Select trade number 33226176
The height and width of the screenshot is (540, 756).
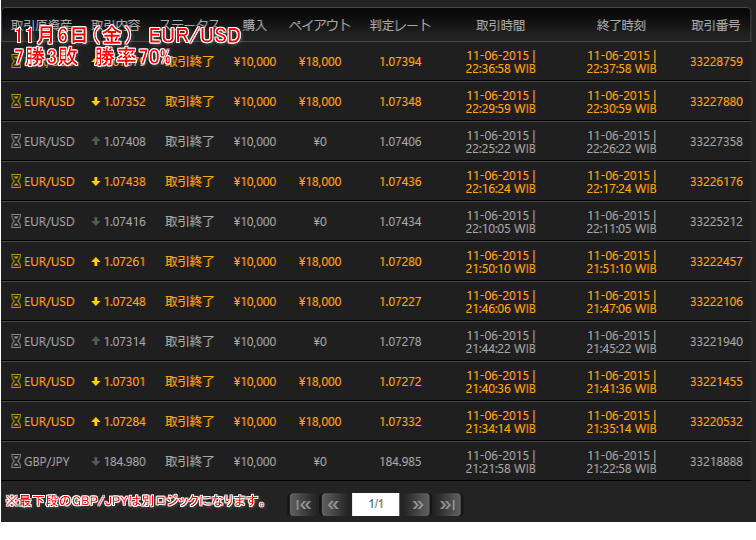(716, 182)
